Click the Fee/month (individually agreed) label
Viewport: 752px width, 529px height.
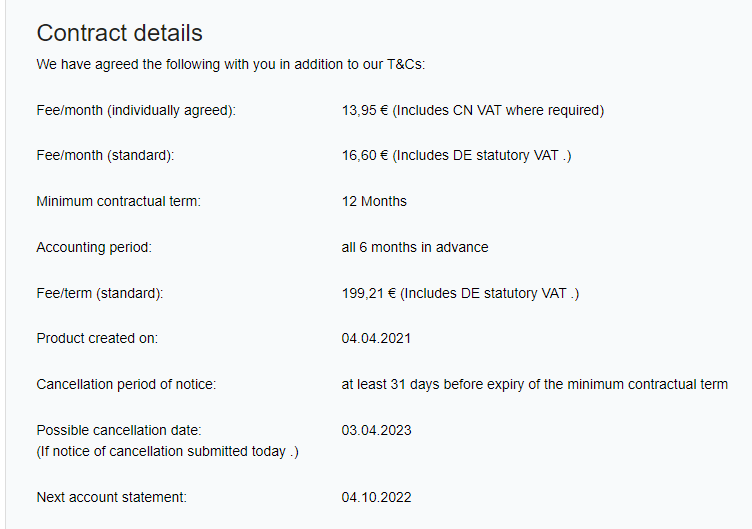pos(136,111)
